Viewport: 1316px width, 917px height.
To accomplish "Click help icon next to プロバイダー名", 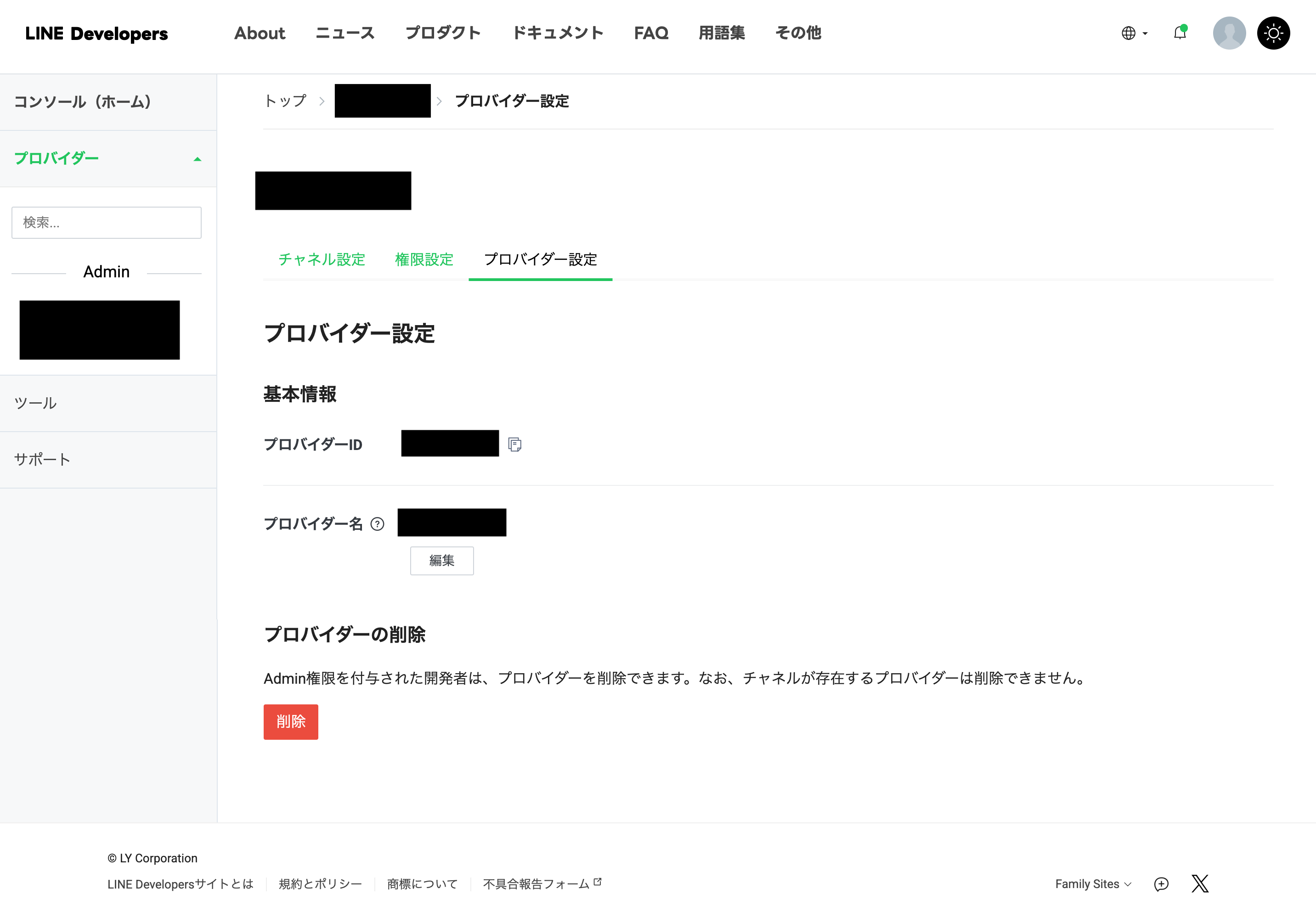I will coord(377,524).
